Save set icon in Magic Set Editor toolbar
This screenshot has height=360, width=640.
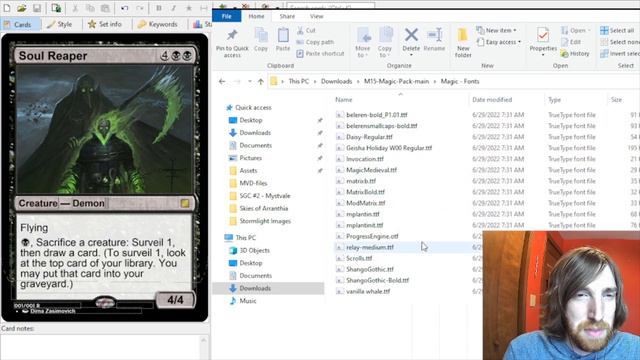(37, 8)
